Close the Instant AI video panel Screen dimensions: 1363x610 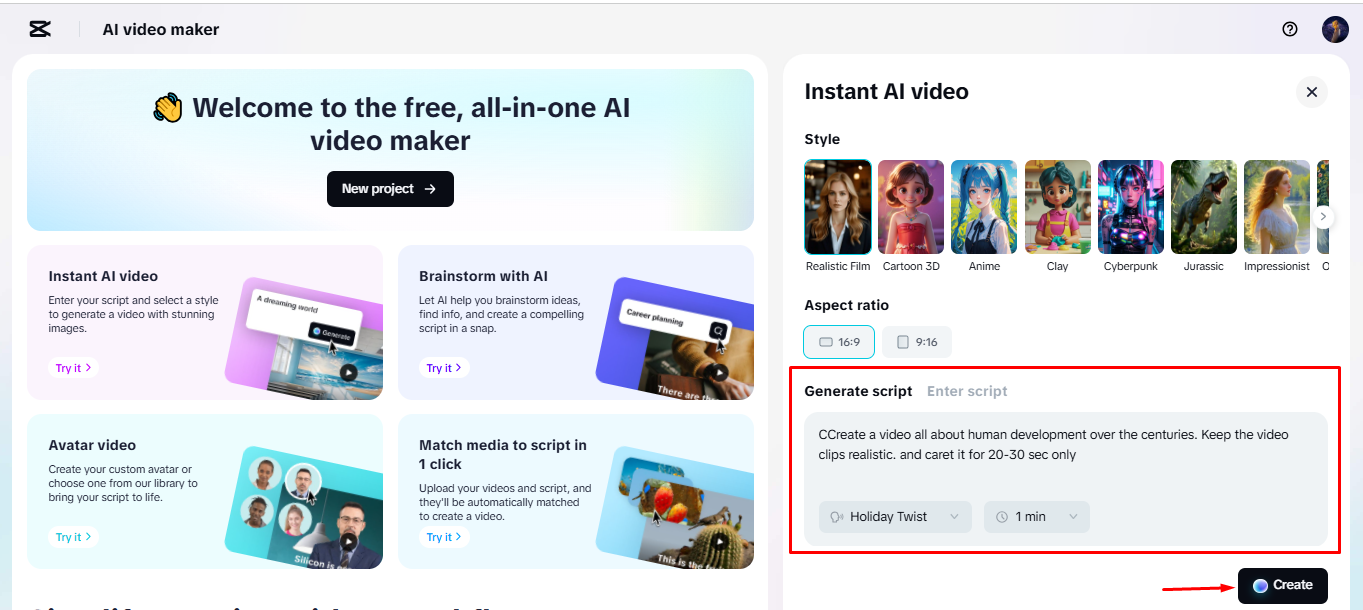pos(1311,92)
